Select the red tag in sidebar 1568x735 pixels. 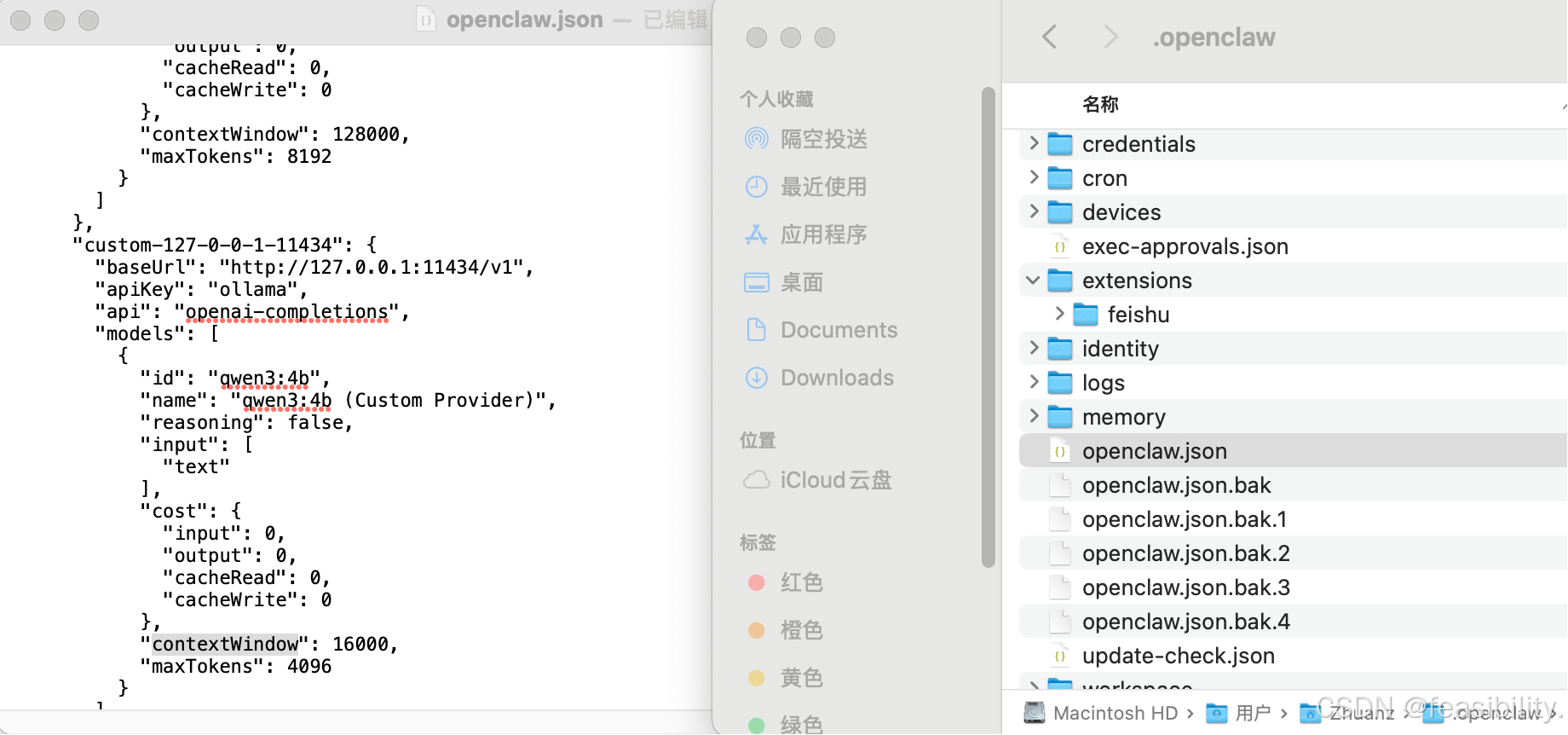pyautogui.click(x=756, y=582)
